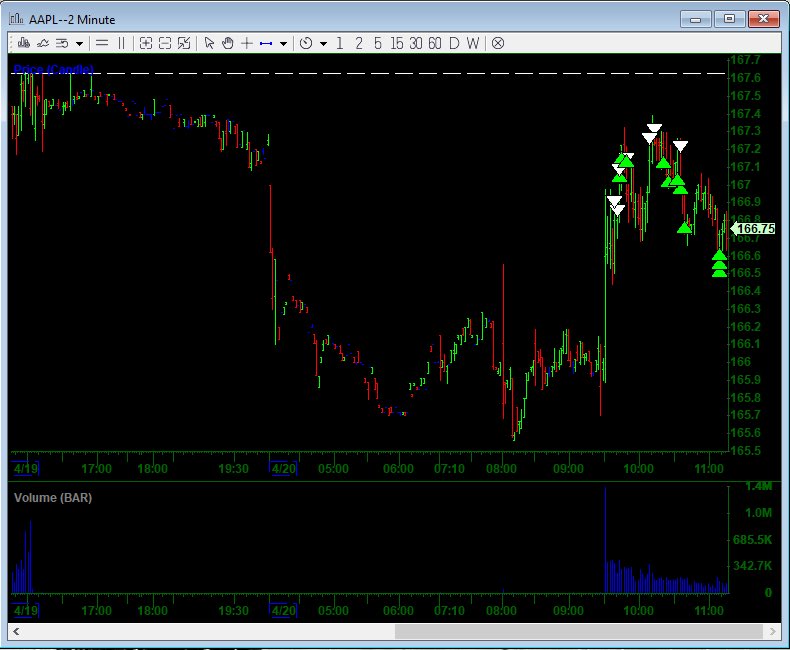Click the fit-to-window zoom reset icon
The width and height of the screenshot is (790, 650).
tap(184, 43)
